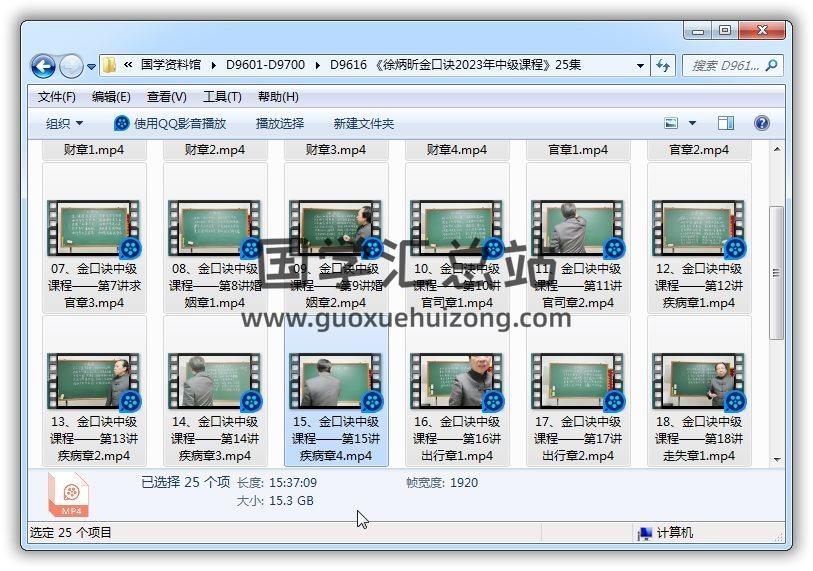Open the Help question mark icon
The width and height of the screenshot is (813, 571).
click(x=761, y=123)
